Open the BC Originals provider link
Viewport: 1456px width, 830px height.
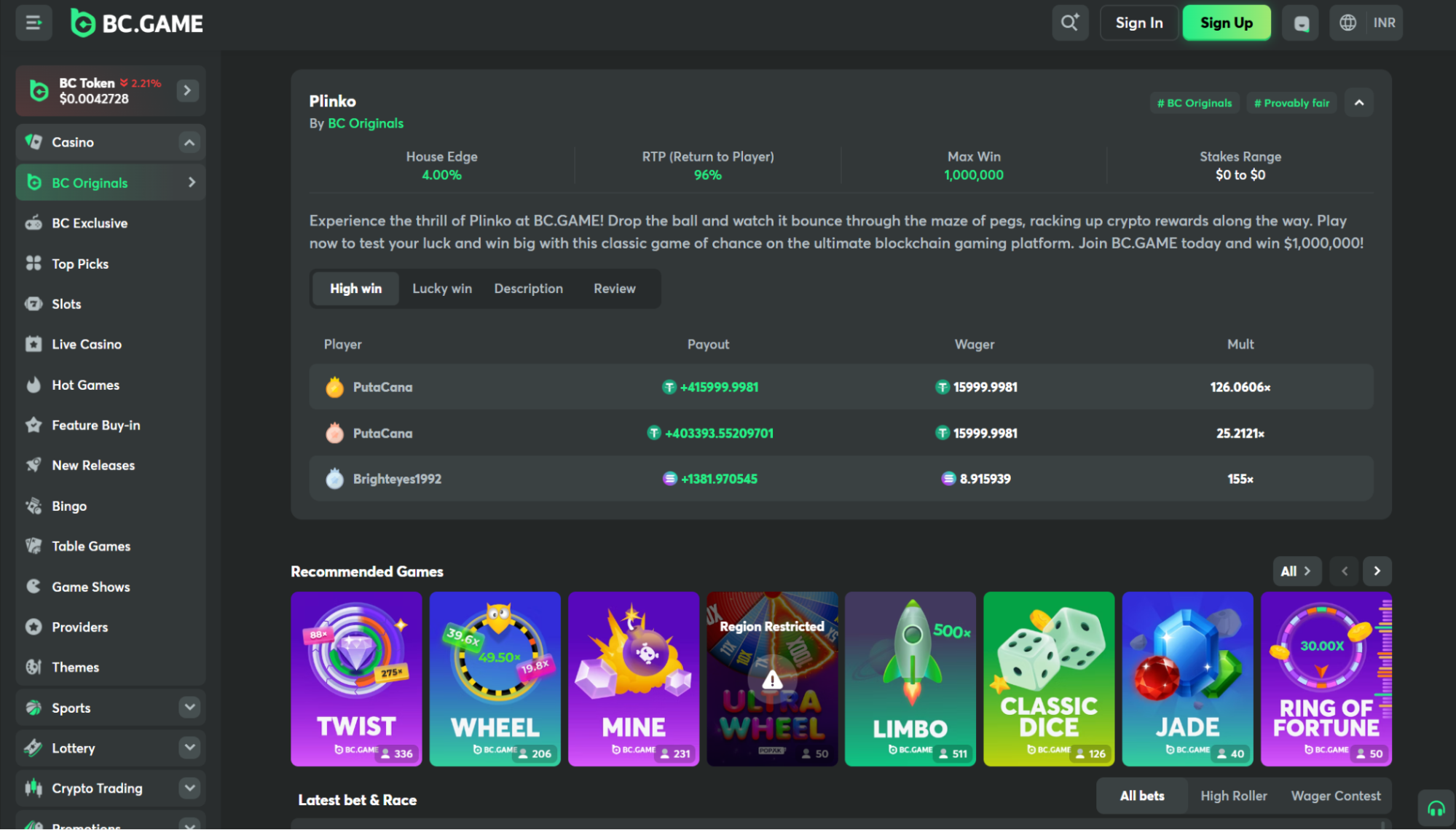(x=366, y=123)
